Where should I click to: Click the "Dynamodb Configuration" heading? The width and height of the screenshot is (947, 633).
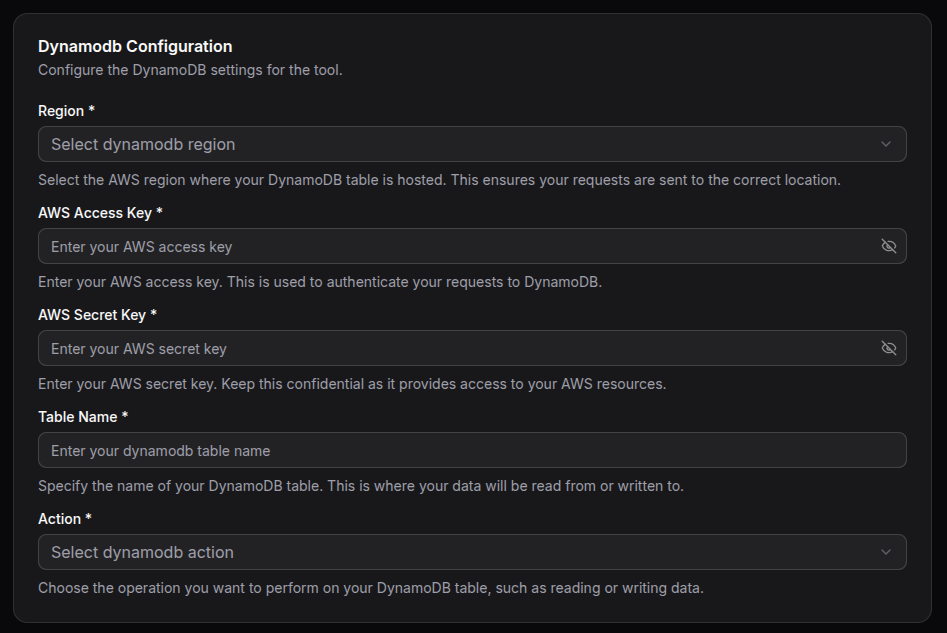pos(135,46)
